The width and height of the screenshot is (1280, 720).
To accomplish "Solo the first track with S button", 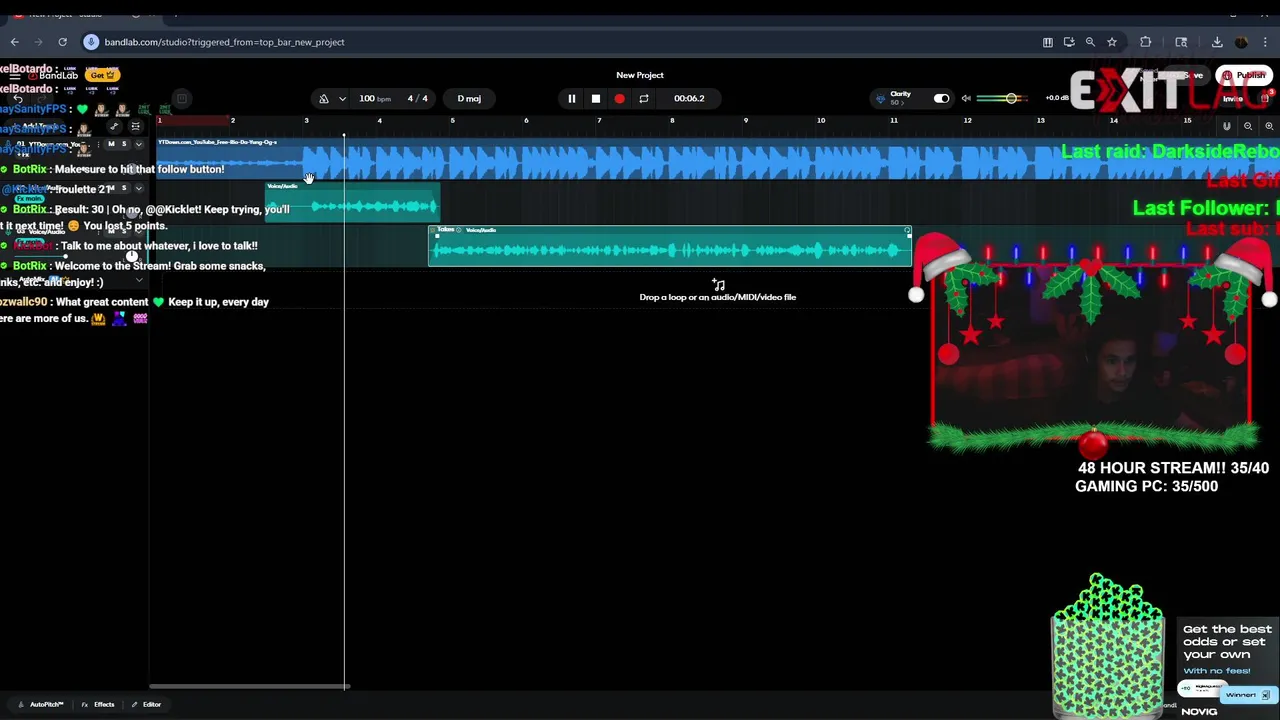I will coord(124,145).
